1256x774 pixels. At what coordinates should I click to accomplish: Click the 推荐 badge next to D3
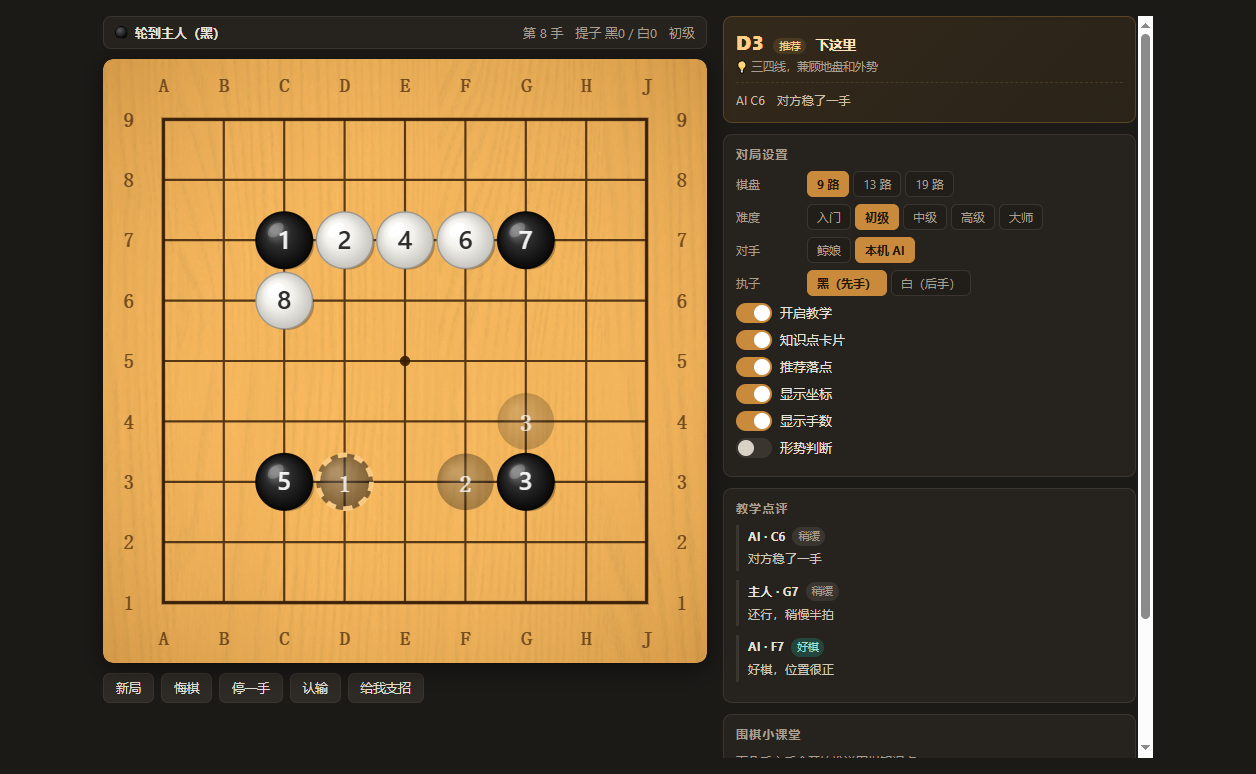coord(790,45)
